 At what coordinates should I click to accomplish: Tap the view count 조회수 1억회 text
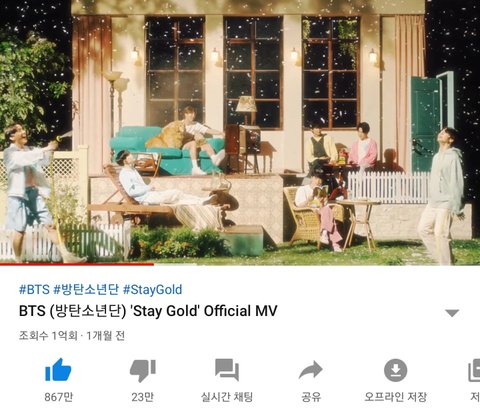[x=48, y=336]
